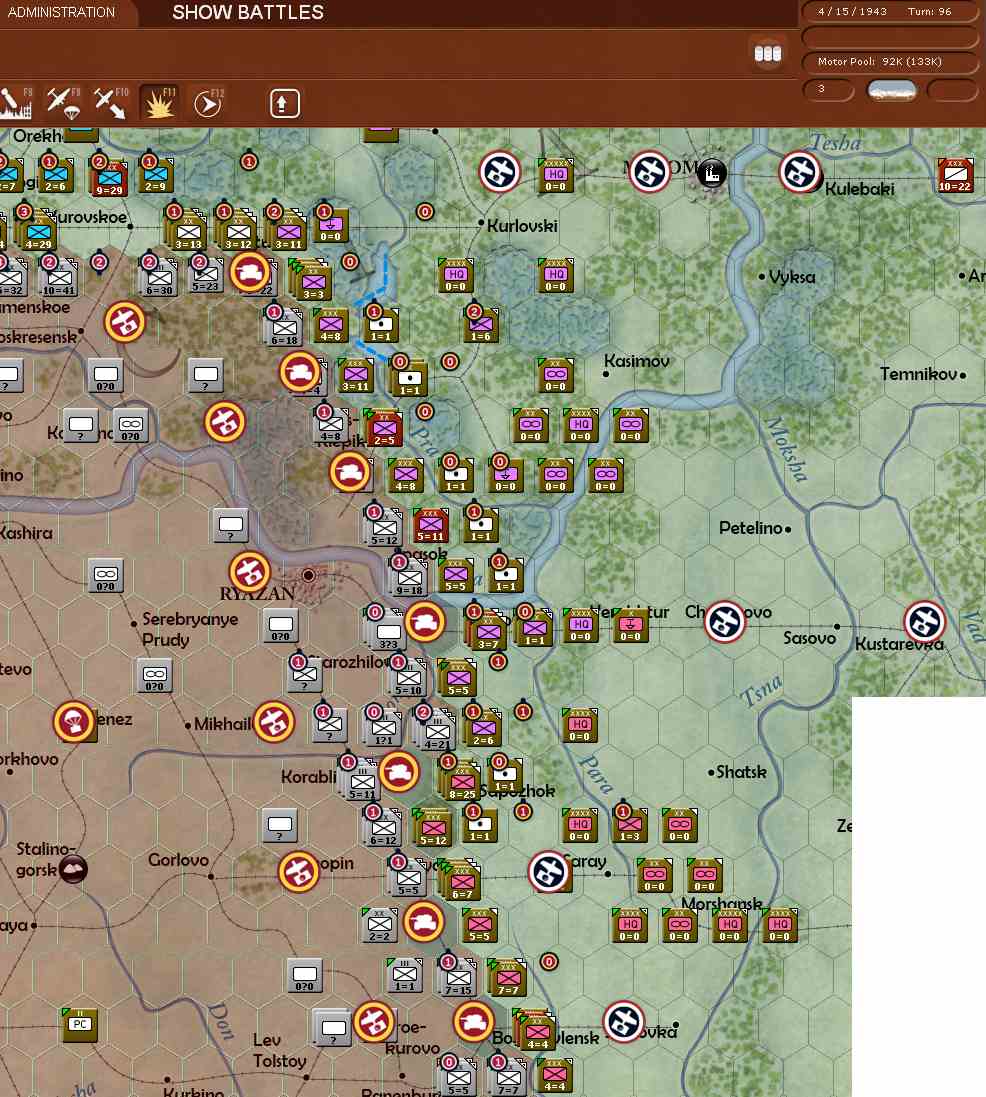Click the upload arrow square button
986x1097 pixels.
284,104
